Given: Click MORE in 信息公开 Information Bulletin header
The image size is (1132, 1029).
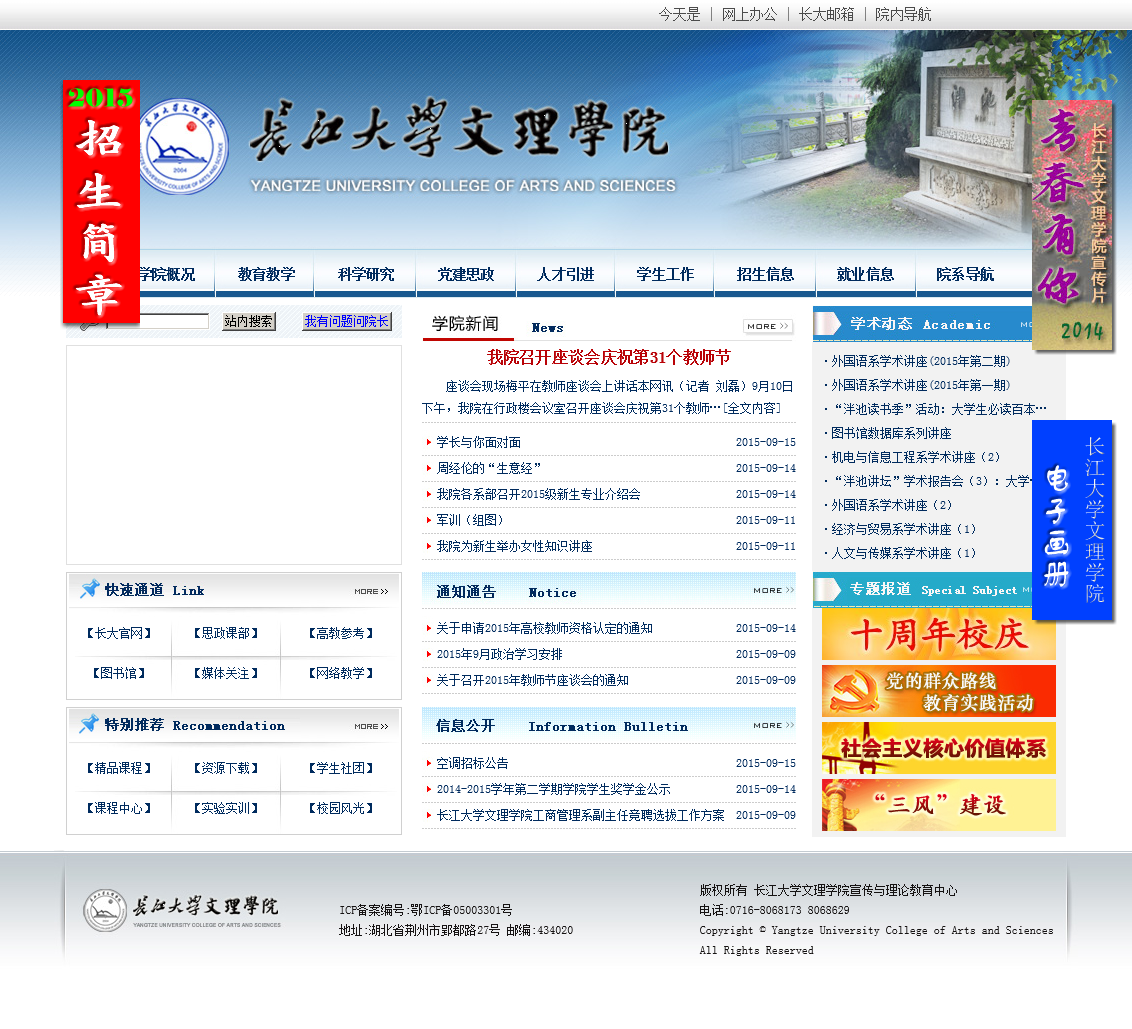Looking at the screenshot, I should pyautogui.click(x=773, y=725).
